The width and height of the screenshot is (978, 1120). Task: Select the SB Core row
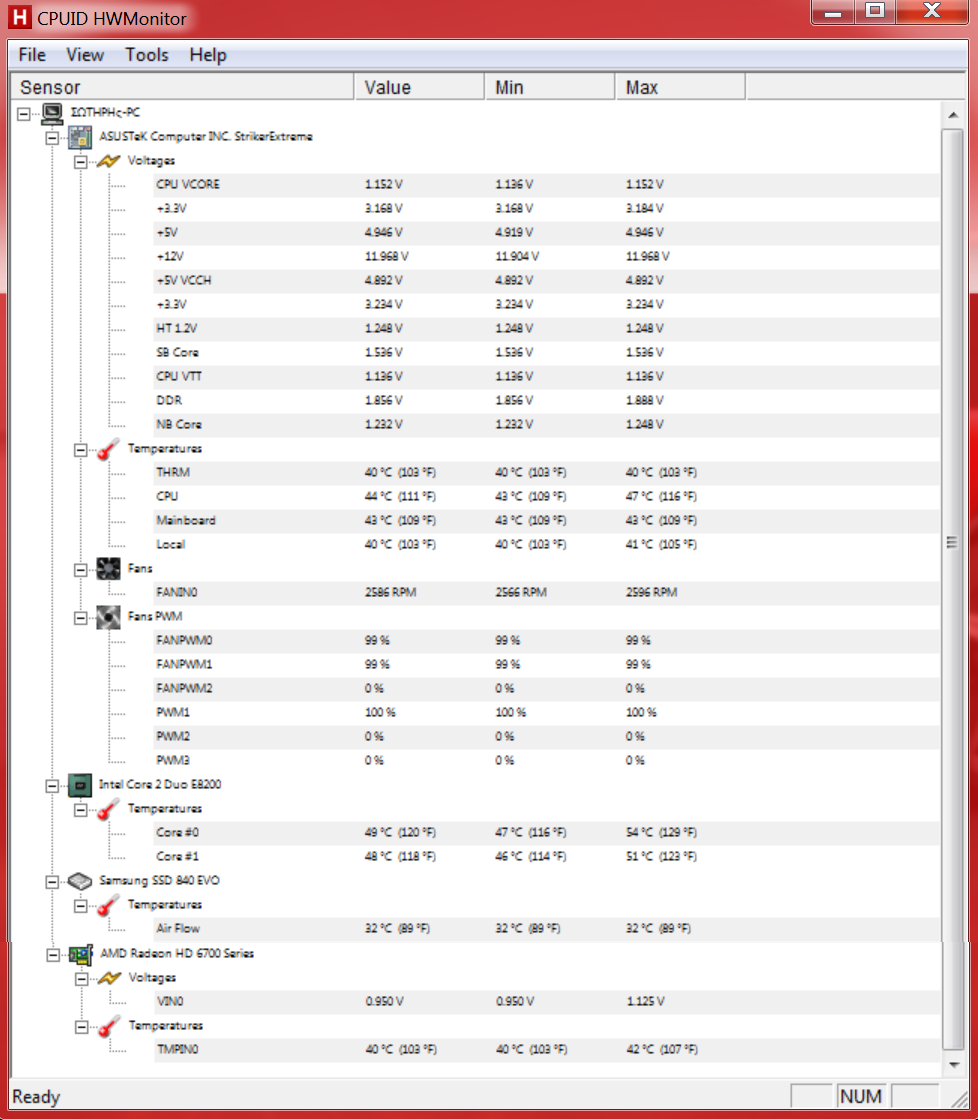click(x=546, y=353)
